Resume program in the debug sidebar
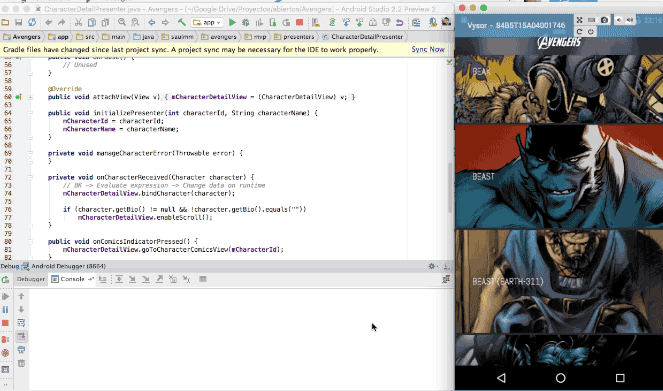 click(5, 296)
